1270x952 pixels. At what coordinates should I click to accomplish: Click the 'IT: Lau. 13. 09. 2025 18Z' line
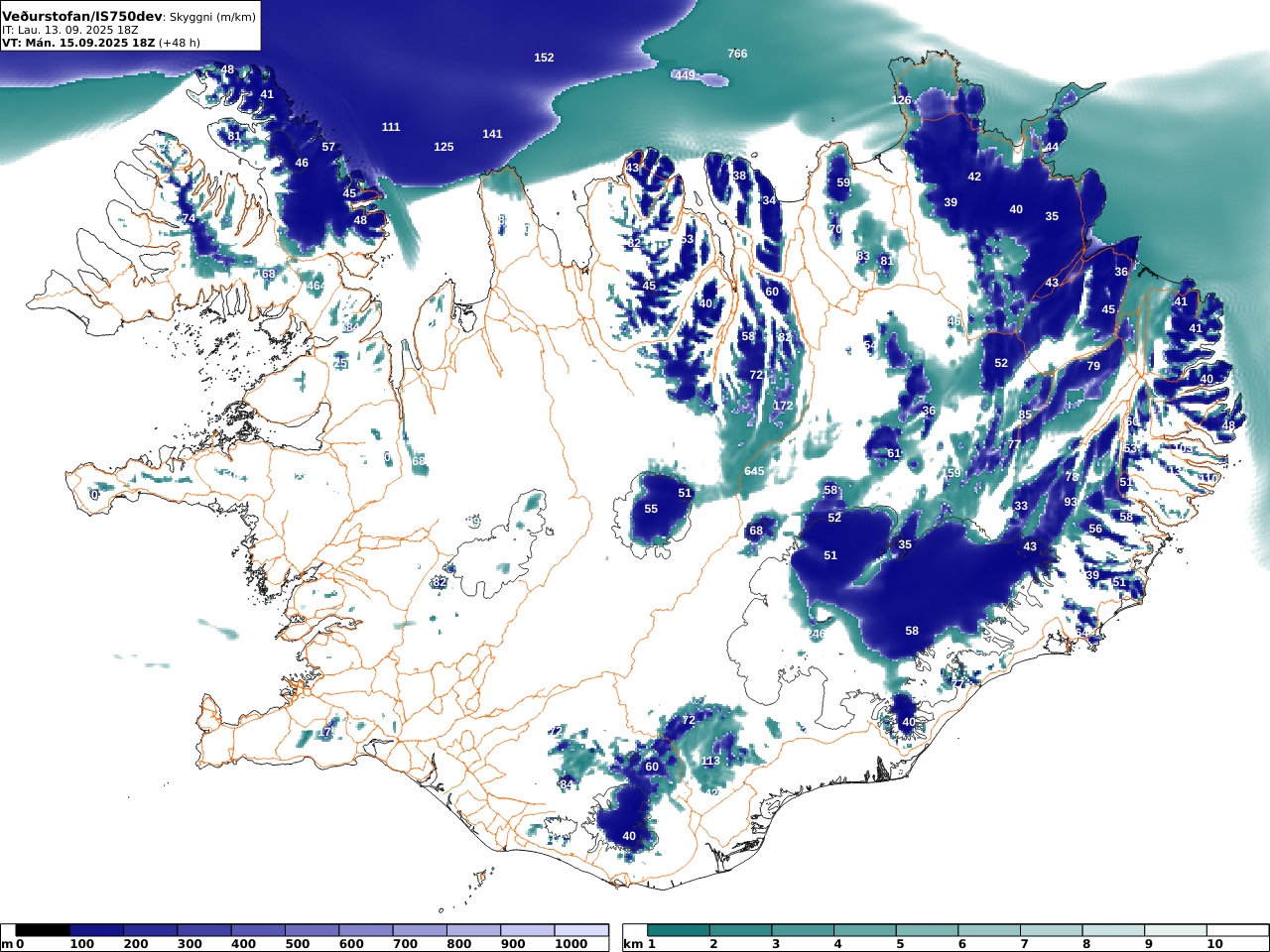pyautogui.click(x=68, y=30)
